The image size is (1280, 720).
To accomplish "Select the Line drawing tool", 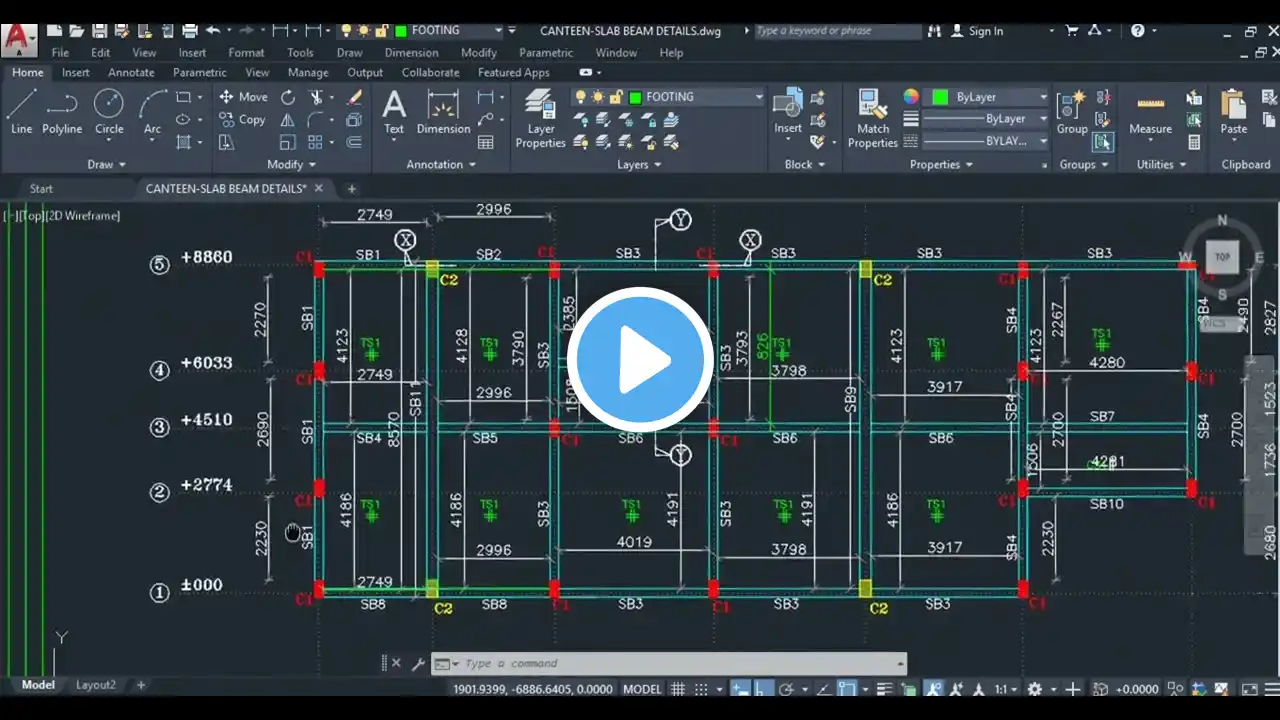I will click(22, 110).
